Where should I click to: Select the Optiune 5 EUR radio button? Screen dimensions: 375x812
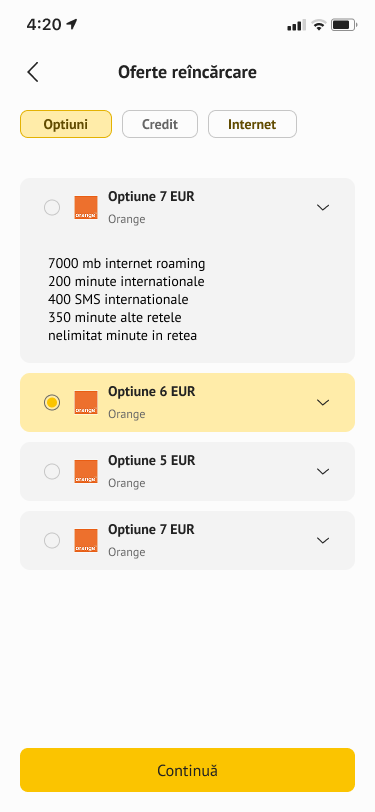click(x=52, y=471)
